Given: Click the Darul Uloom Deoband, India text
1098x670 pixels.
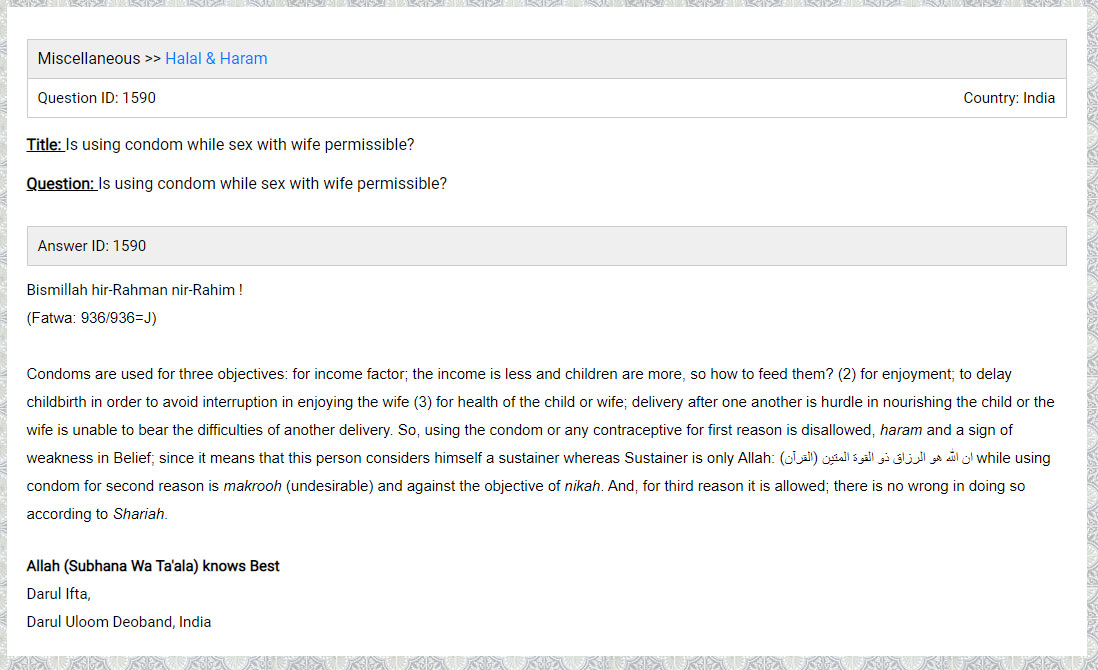Looking at the screenshot, I should [x=119, y=622].
